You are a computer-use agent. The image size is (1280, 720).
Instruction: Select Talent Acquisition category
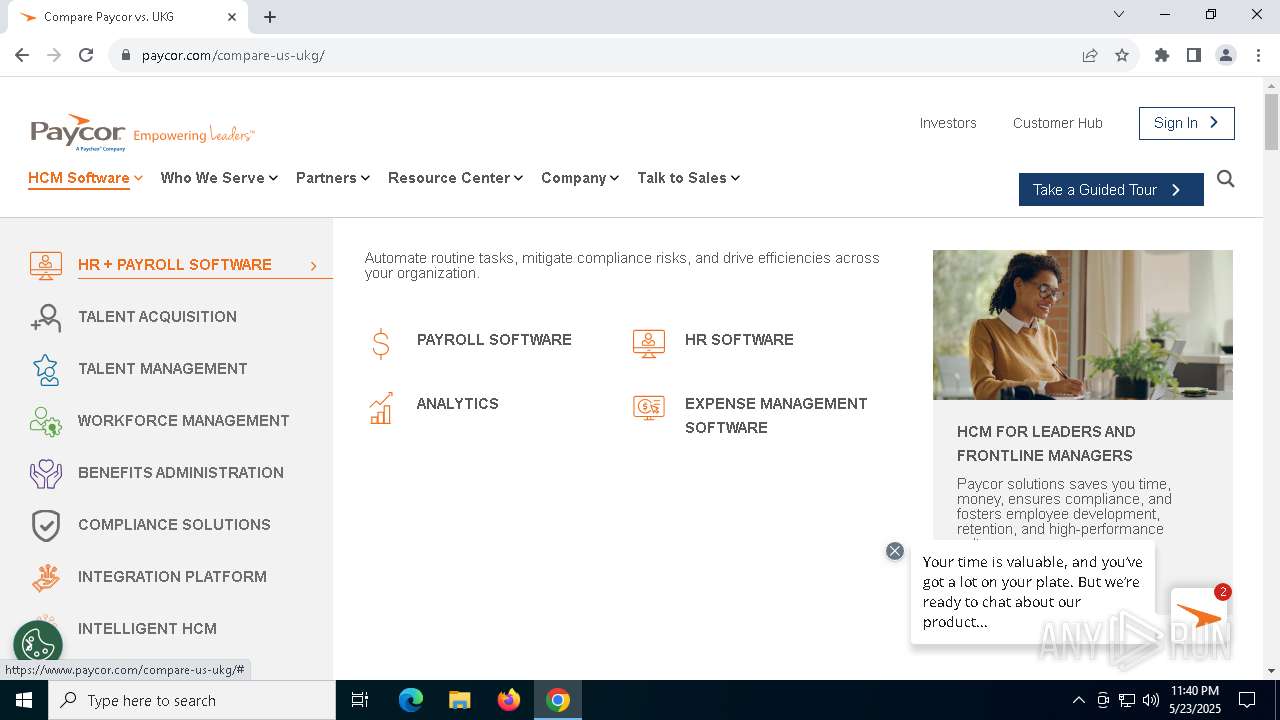157,317
